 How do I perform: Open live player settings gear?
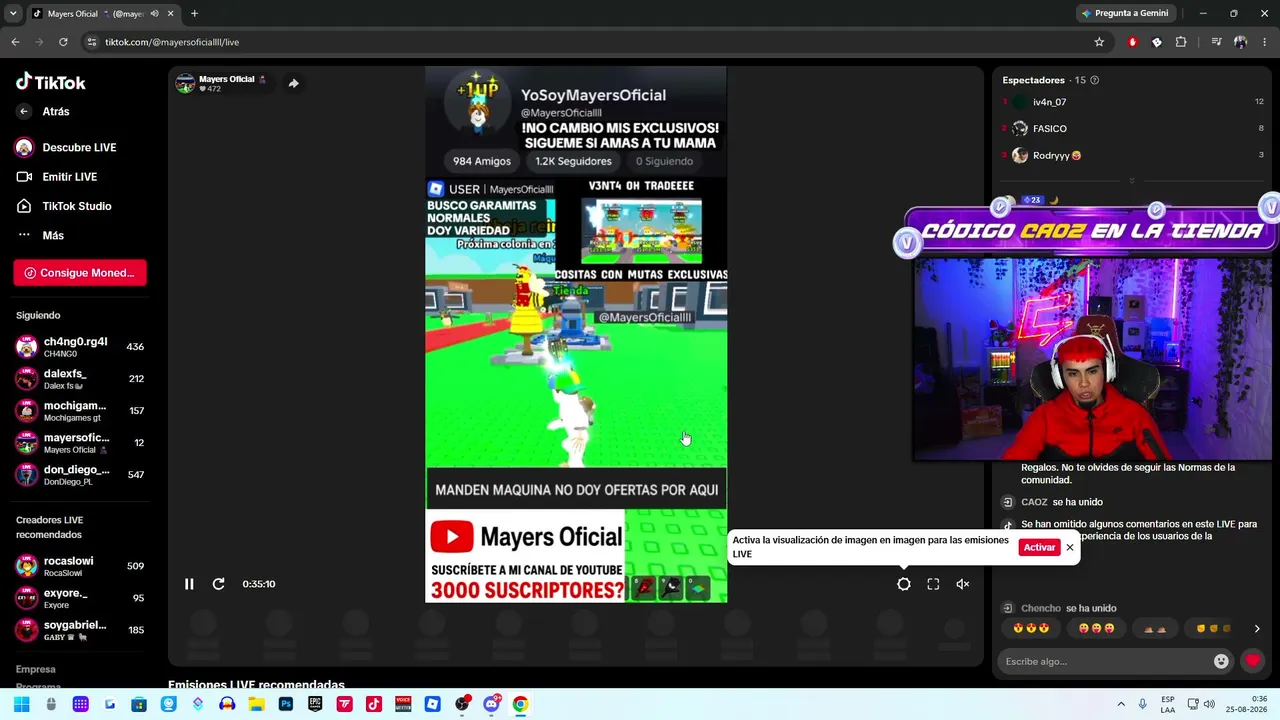tap(904, 584)
